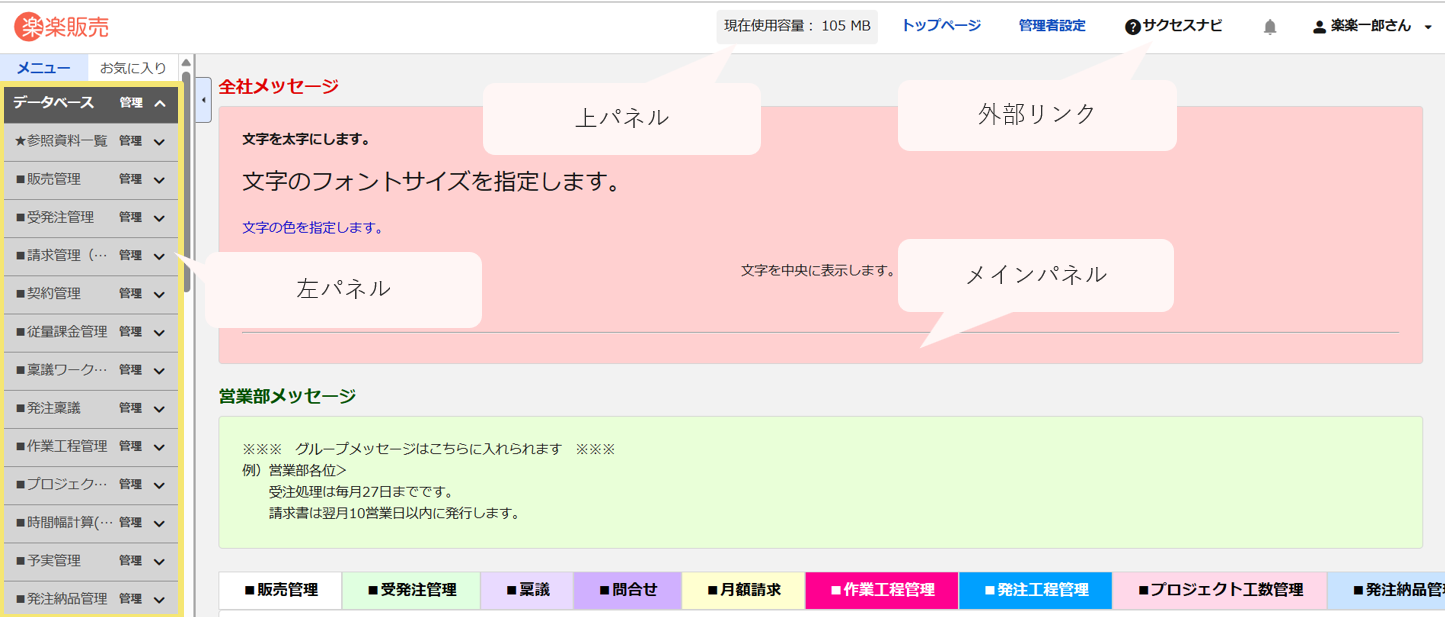Expand the ■時間幅計算 chevron
This screenshot has height=617, width=1445.
click(x=160, y=523)
